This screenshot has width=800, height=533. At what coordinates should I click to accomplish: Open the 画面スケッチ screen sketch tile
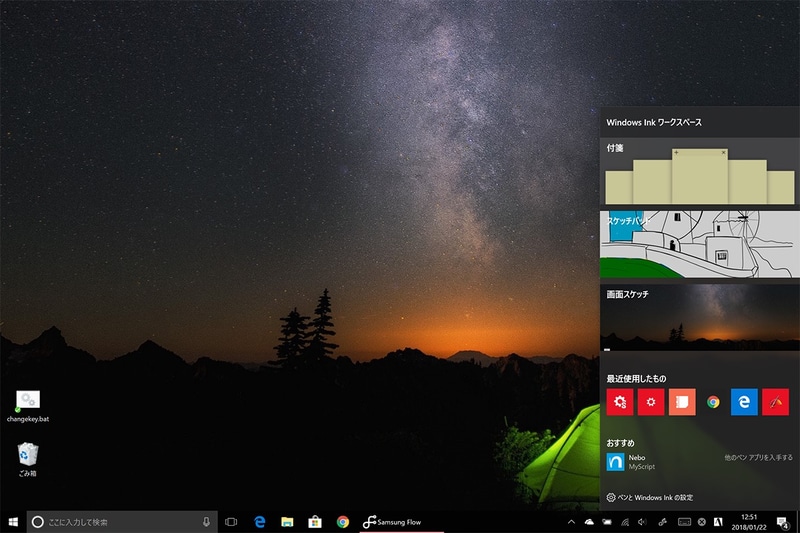click(699, 317)
